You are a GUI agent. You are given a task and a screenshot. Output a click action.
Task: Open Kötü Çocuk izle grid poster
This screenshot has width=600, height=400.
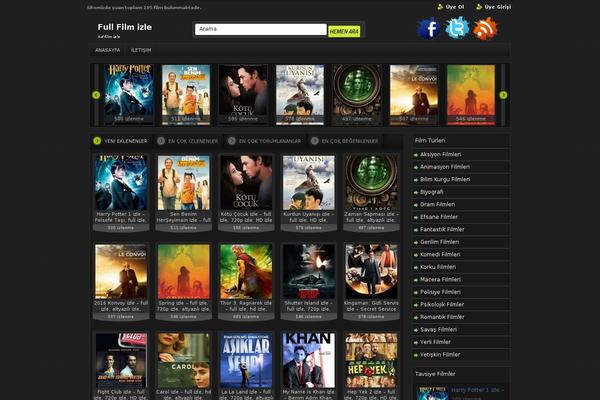pyautogui.click(x=246, y=183)
